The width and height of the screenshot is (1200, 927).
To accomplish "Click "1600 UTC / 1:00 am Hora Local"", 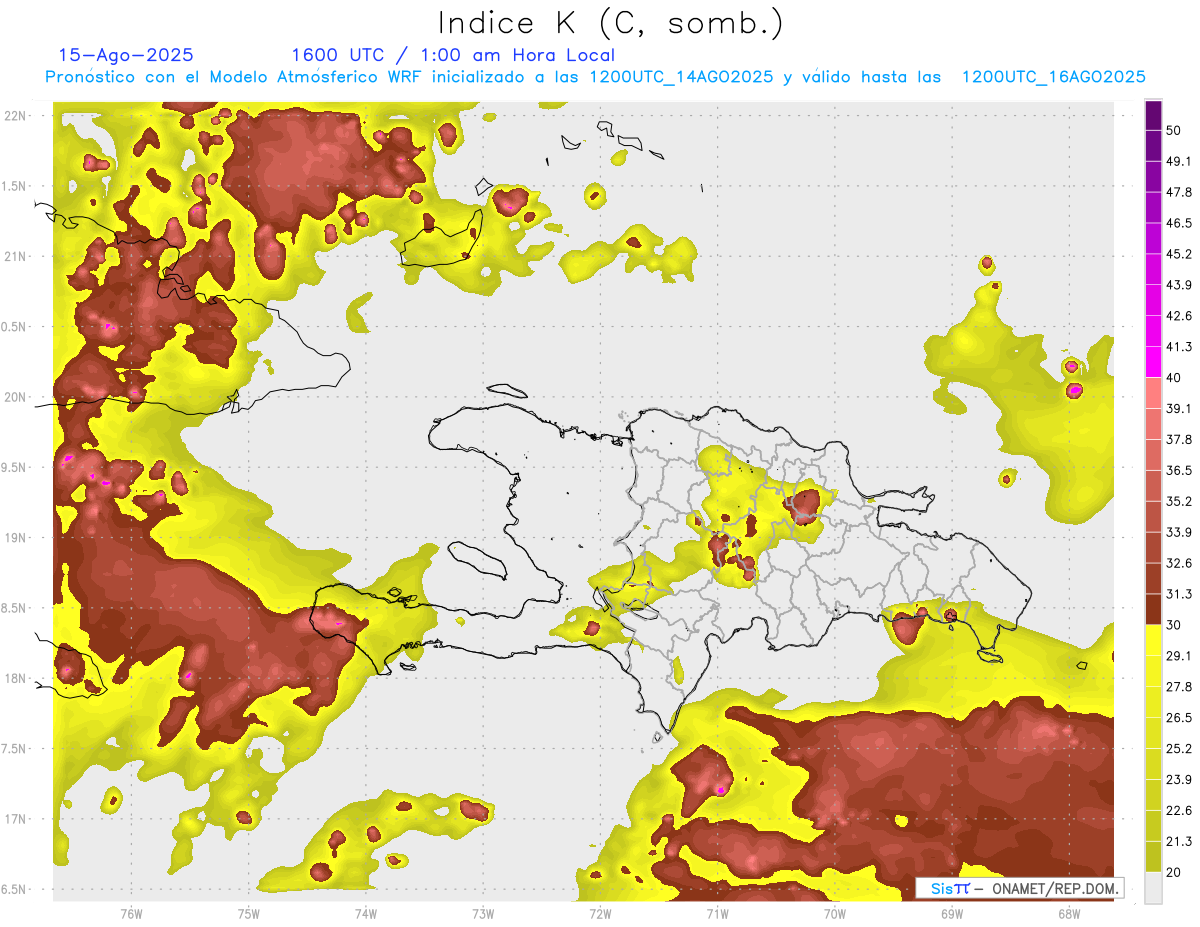I will (x=453, y=55).
